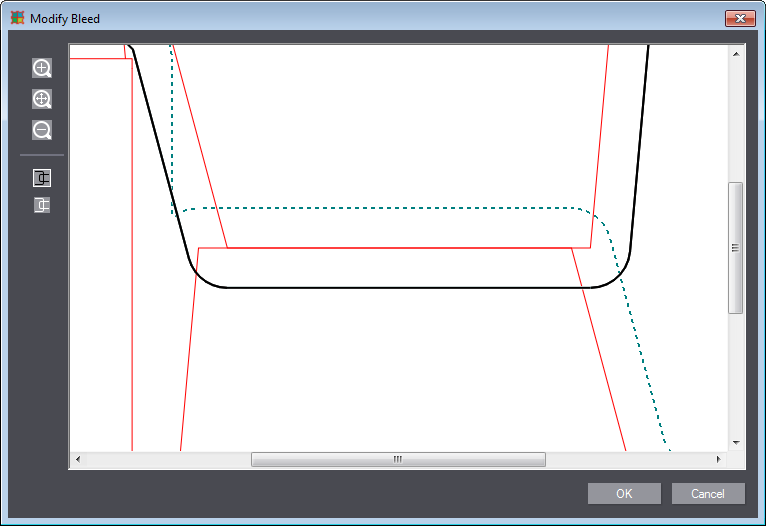Screen dimensions: 766x526
Task: Click the Modify Bleed title bar app icon
Action: (x=17, y=18)
